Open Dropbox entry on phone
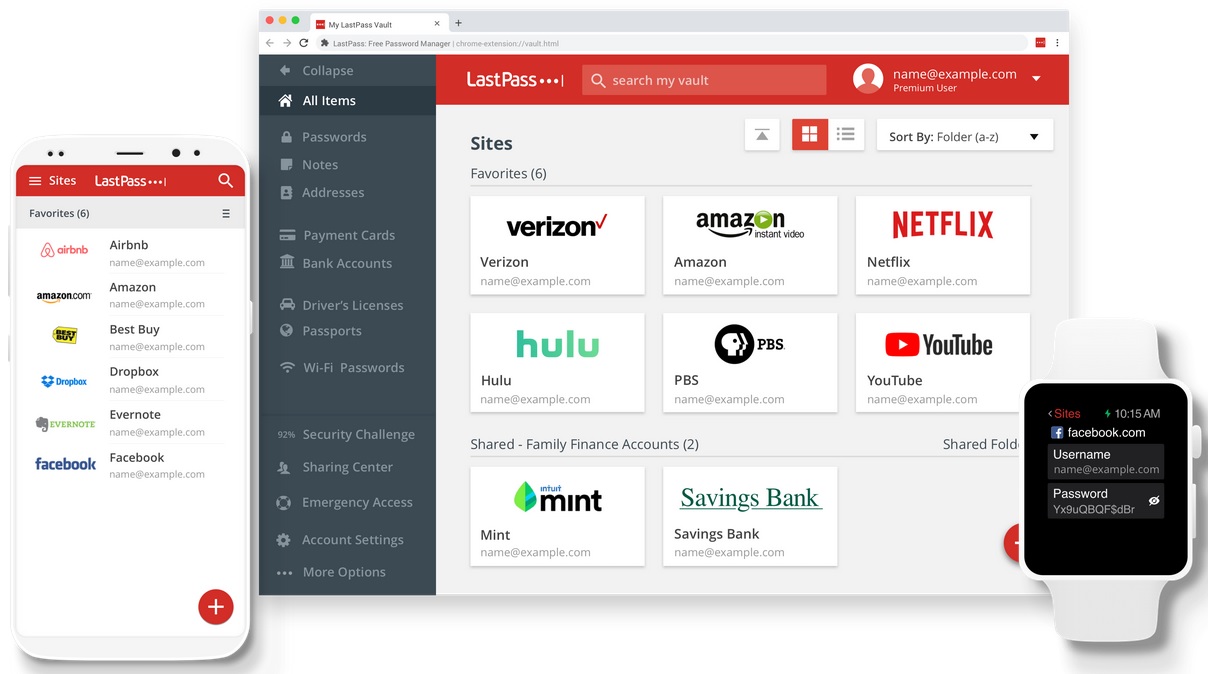Viewport: 1208px width, 674px height. 131,380
